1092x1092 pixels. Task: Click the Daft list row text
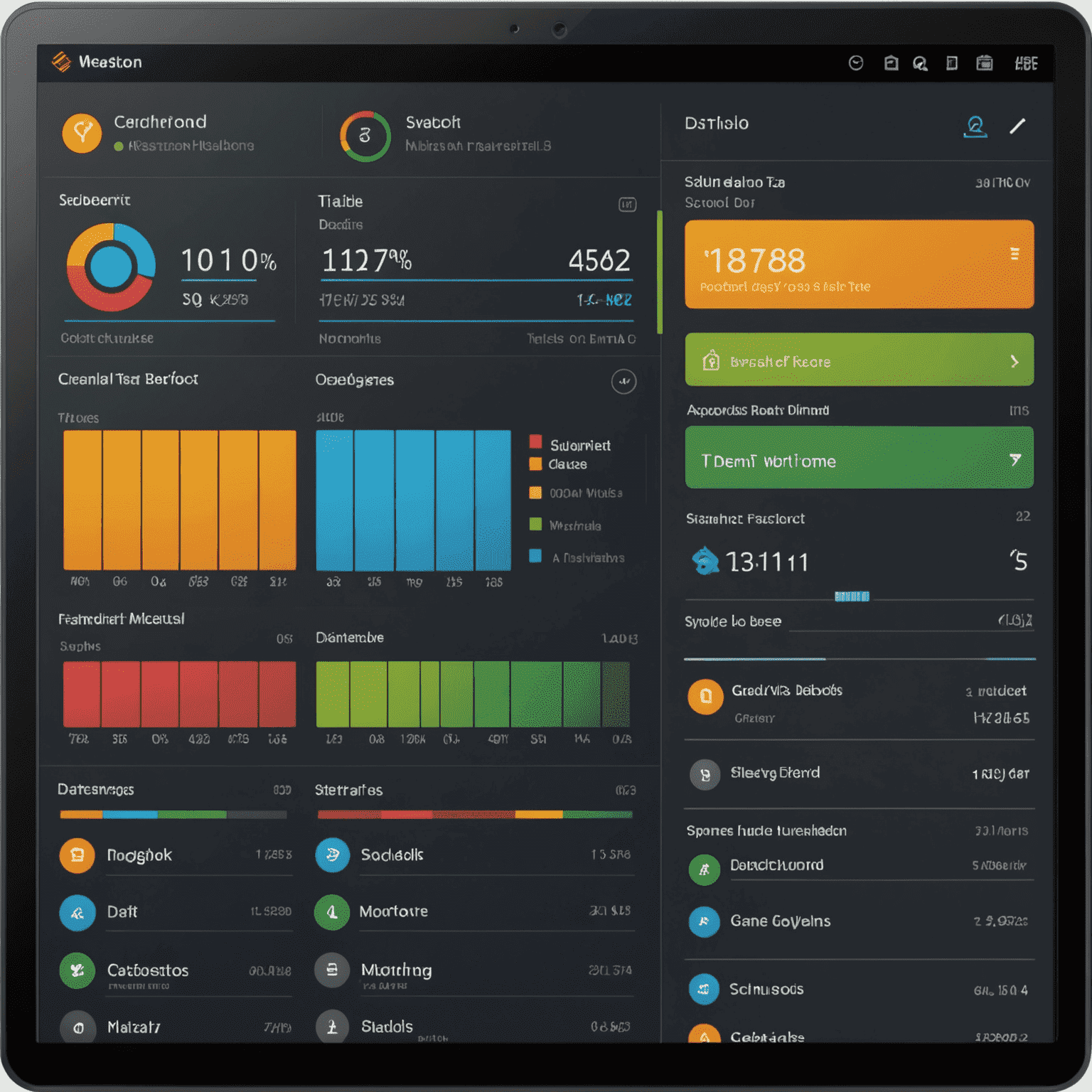(122, 912)
